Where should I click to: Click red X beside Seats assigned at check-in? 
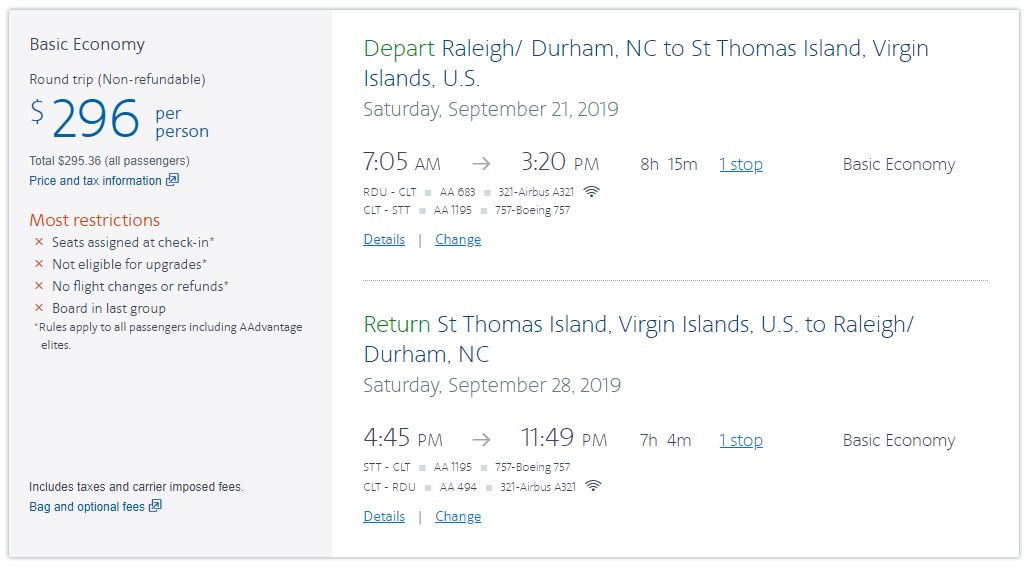point(39,242)
